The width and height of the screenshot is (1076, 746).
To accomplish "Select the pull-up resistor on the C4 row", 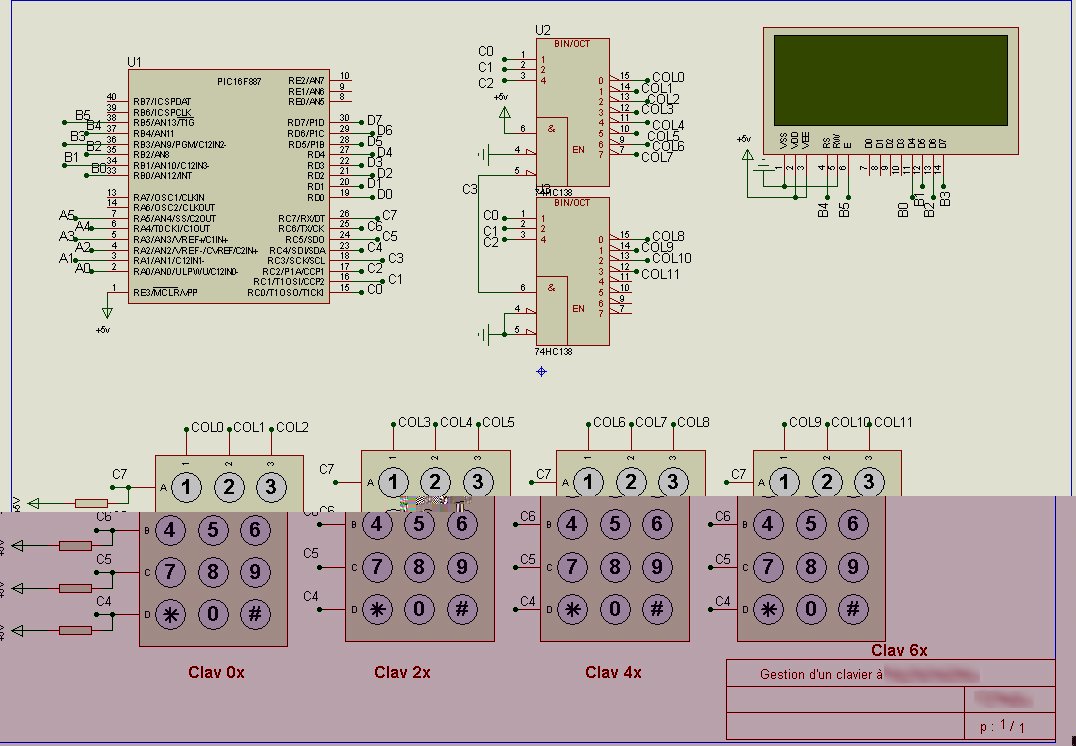I will [x=75, y=630].
